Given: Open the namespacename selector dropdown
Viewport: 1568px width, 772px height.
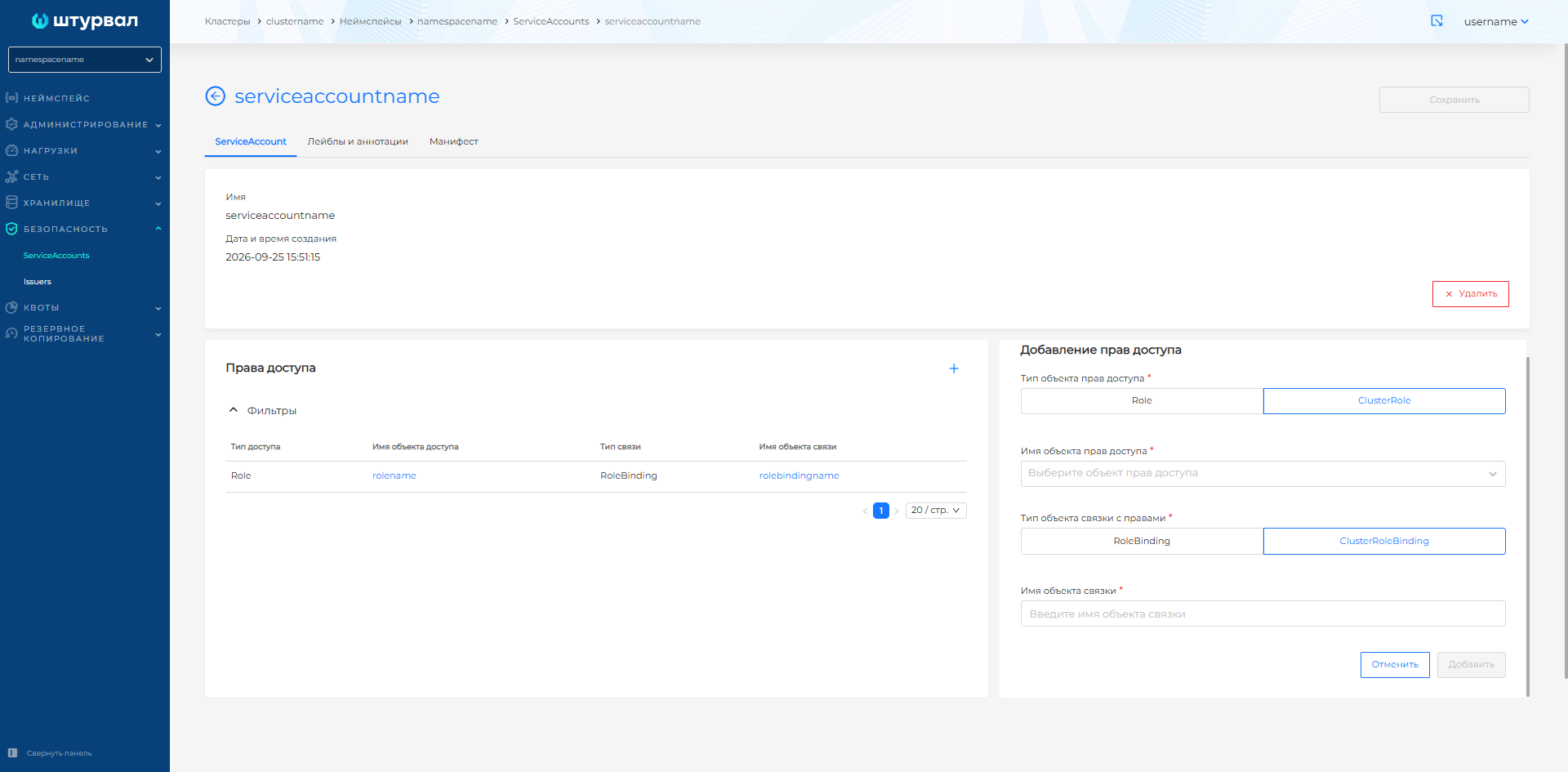Looking at the screenshot, I should coord(85,60).
